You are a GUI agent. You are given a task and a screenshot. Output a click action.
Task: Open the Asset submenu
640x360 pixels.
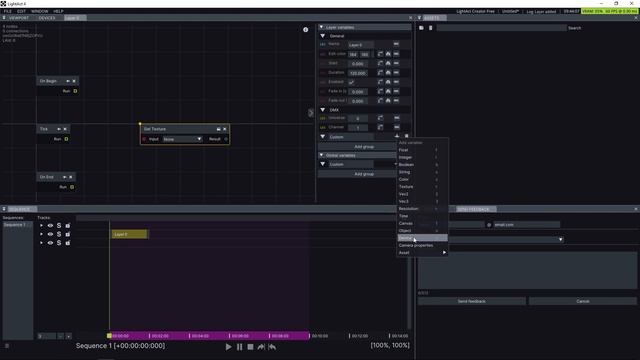pos(422,253)
